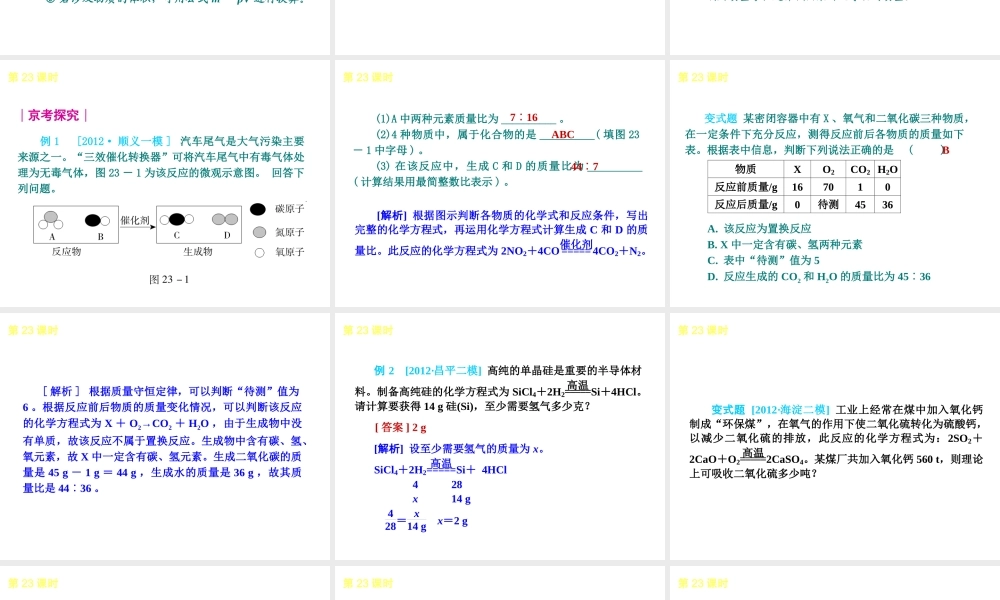The width and height of the screenshot is (1000, 600).
Task: Click molecule A in the reactant box
Action: coord(51,221)
